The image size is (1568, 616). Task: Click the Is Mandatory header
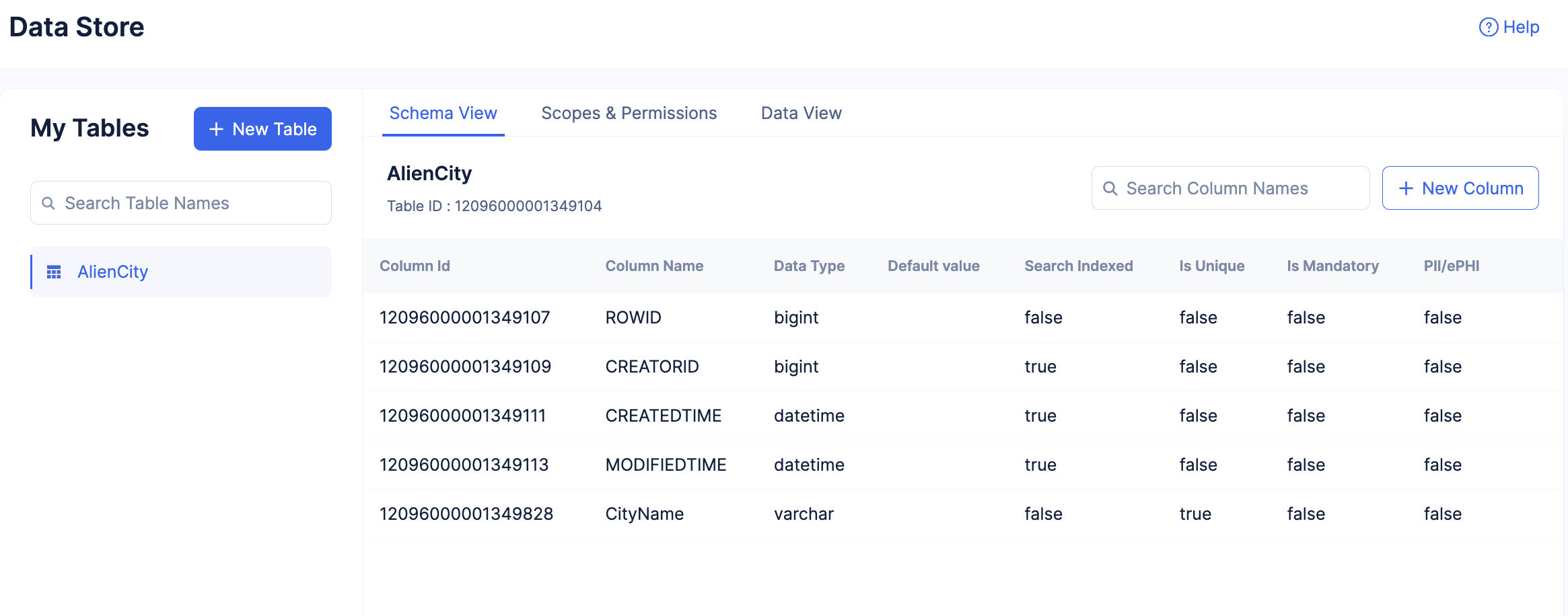1333,266
